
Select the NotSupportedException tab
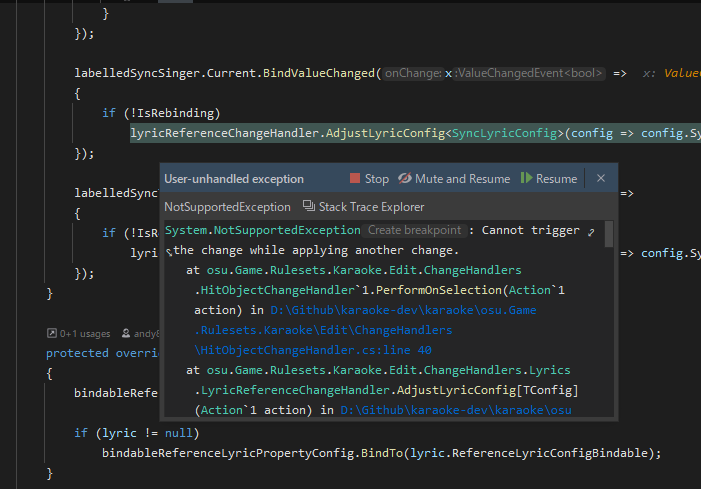227,207
